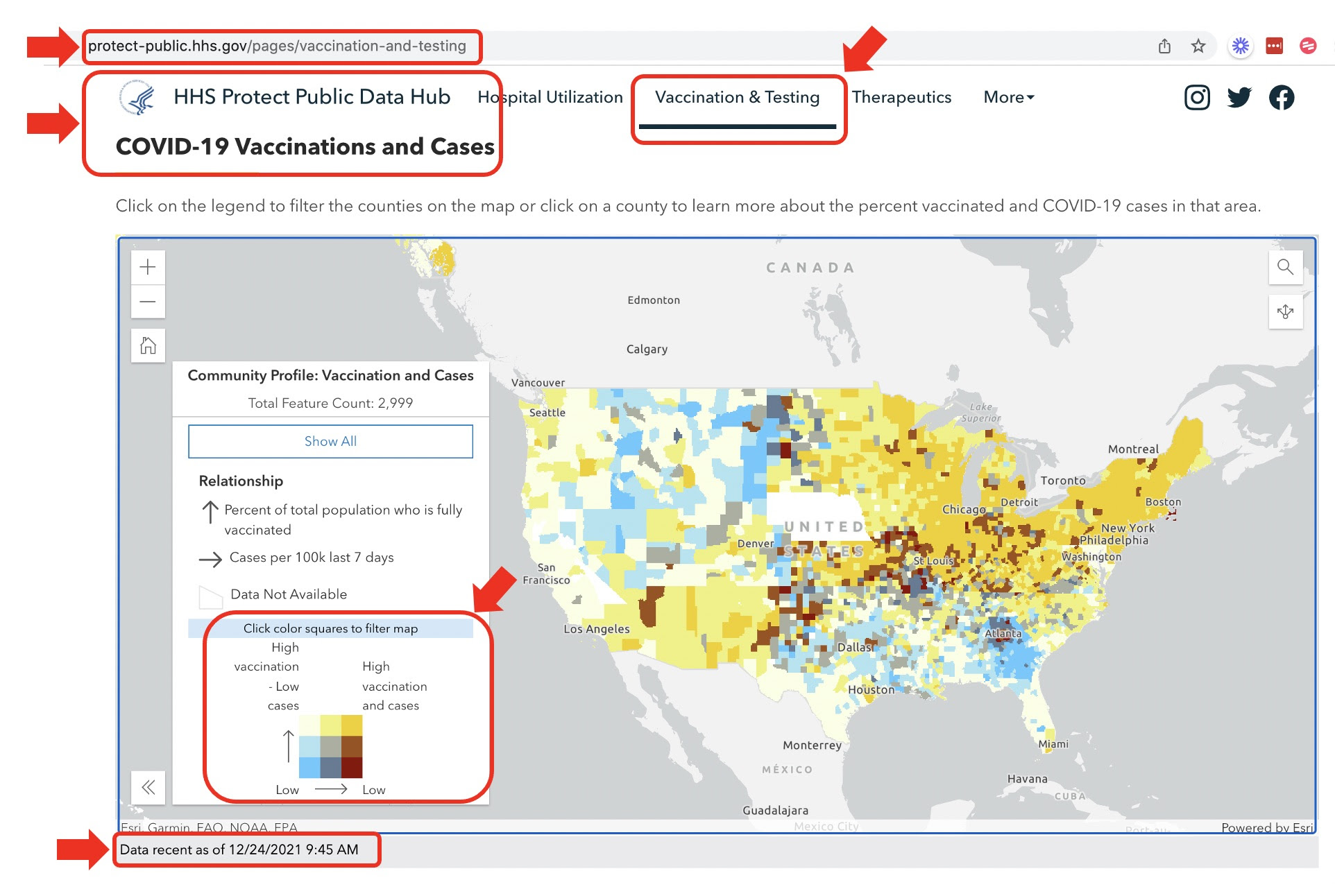Image resolution: width=1335 pixels, height=896 pixels.
Task: Click Denver label on the map
Action: (756, 544)
